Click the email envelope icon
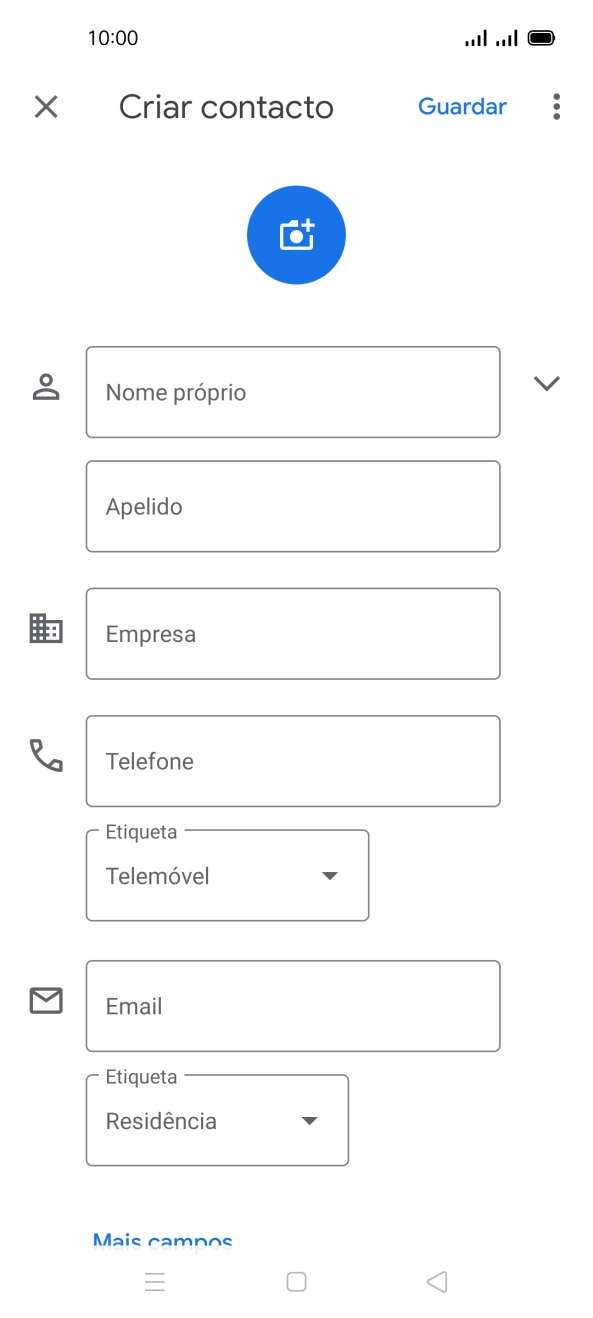 (x=45, y=1000)
